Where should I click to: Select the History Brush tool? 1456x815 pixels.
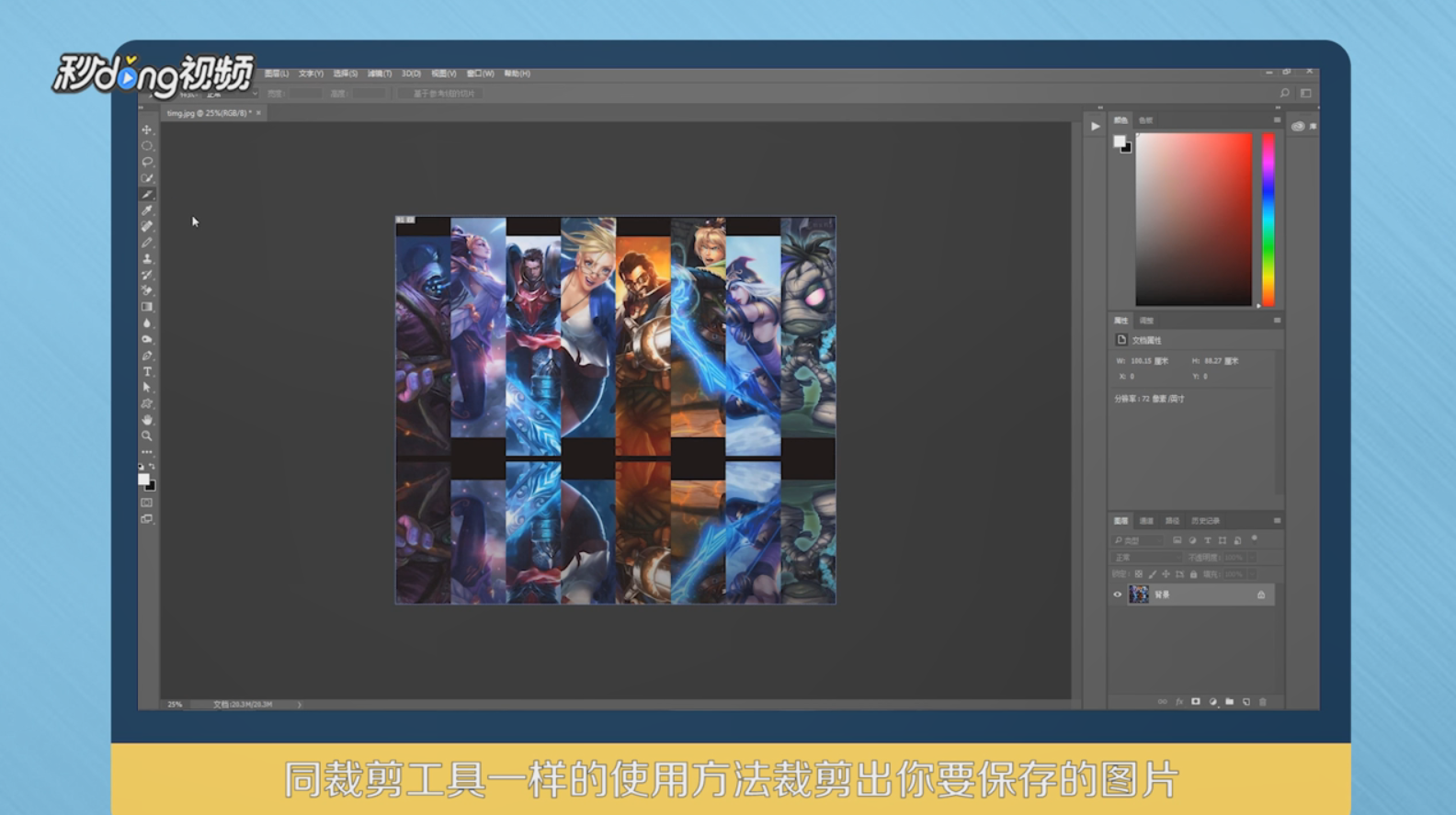[x=147, y=275]
